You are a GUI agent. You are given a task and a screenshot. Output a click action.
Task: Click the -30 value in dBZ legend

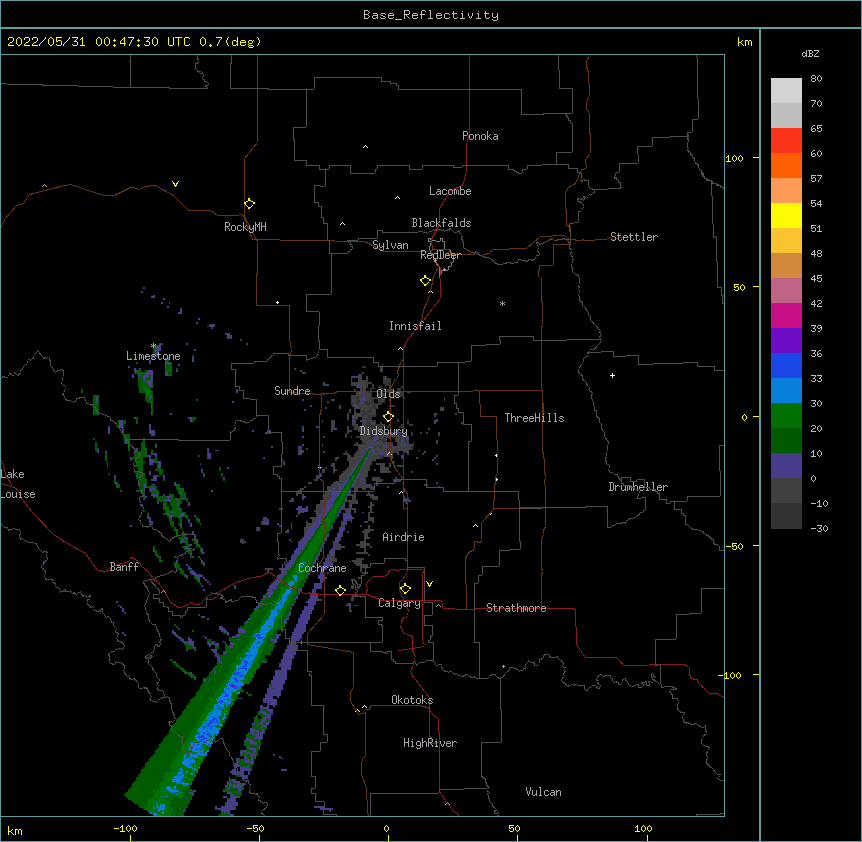point(819,528)
